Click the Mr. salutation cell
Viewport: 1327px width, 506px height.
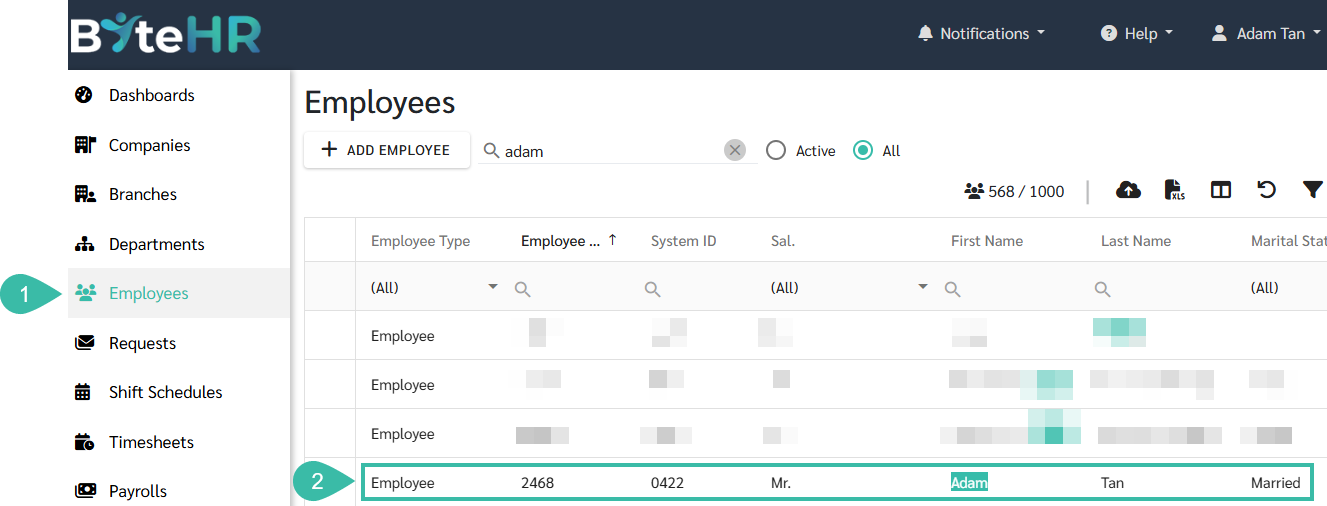coord(781,483)
